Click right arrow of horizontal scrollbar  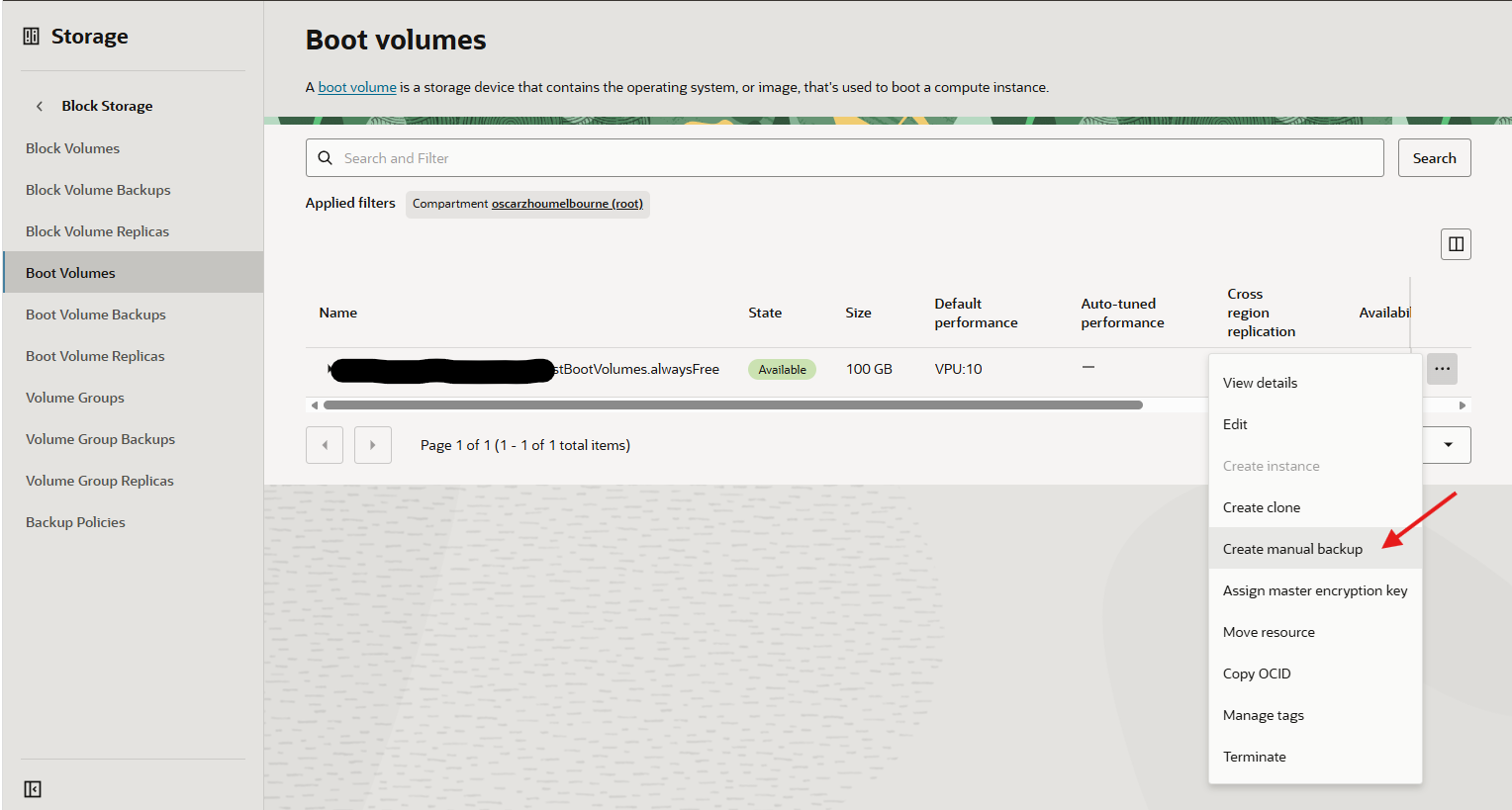coord(1463,405)
